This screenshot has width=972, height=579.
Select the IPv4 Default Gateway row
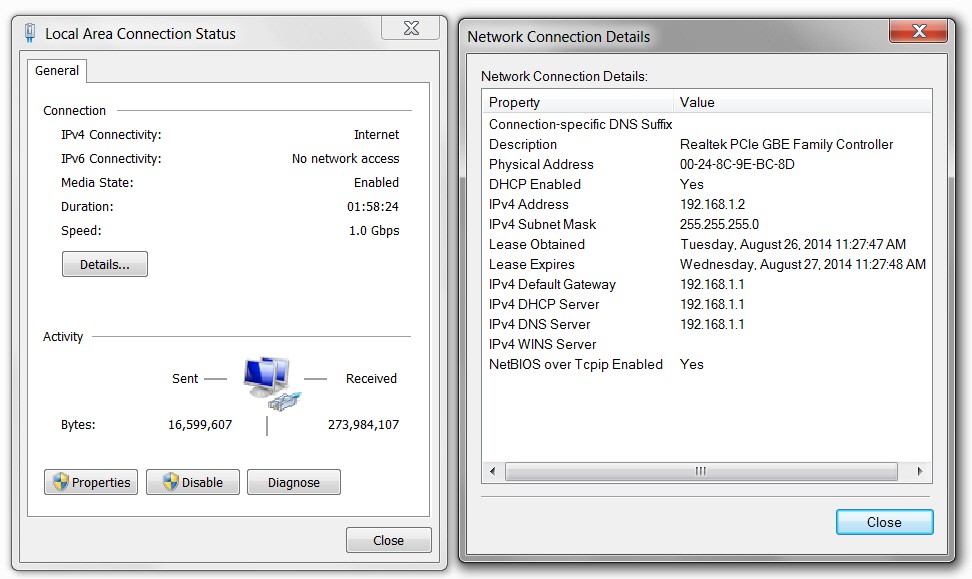pos(707,284)
